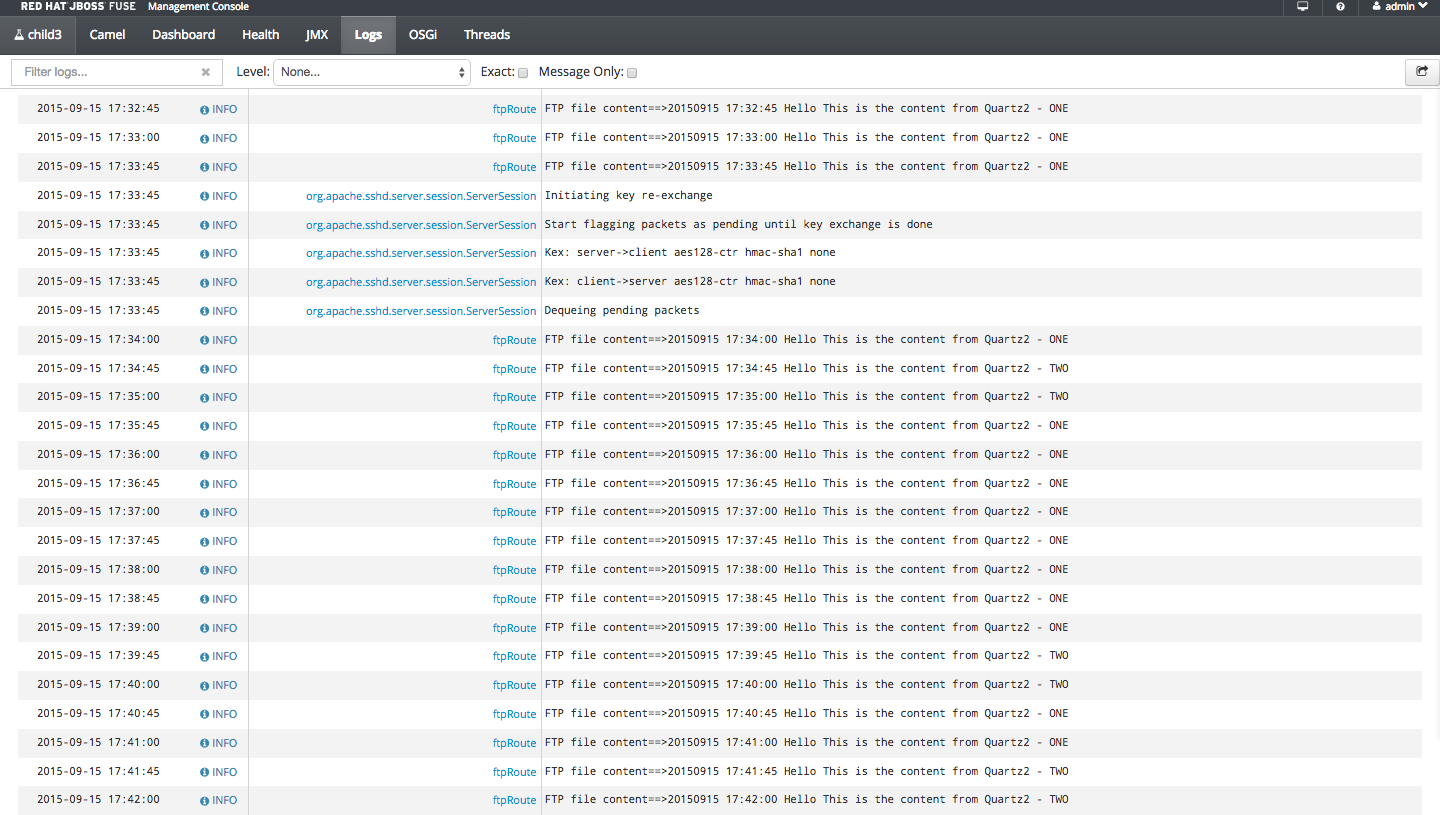Viewport: 1440px width, 815px height.
Task: Click INFO icon for the 17:34:45 log entry
Action: click(x=205, y=370)
